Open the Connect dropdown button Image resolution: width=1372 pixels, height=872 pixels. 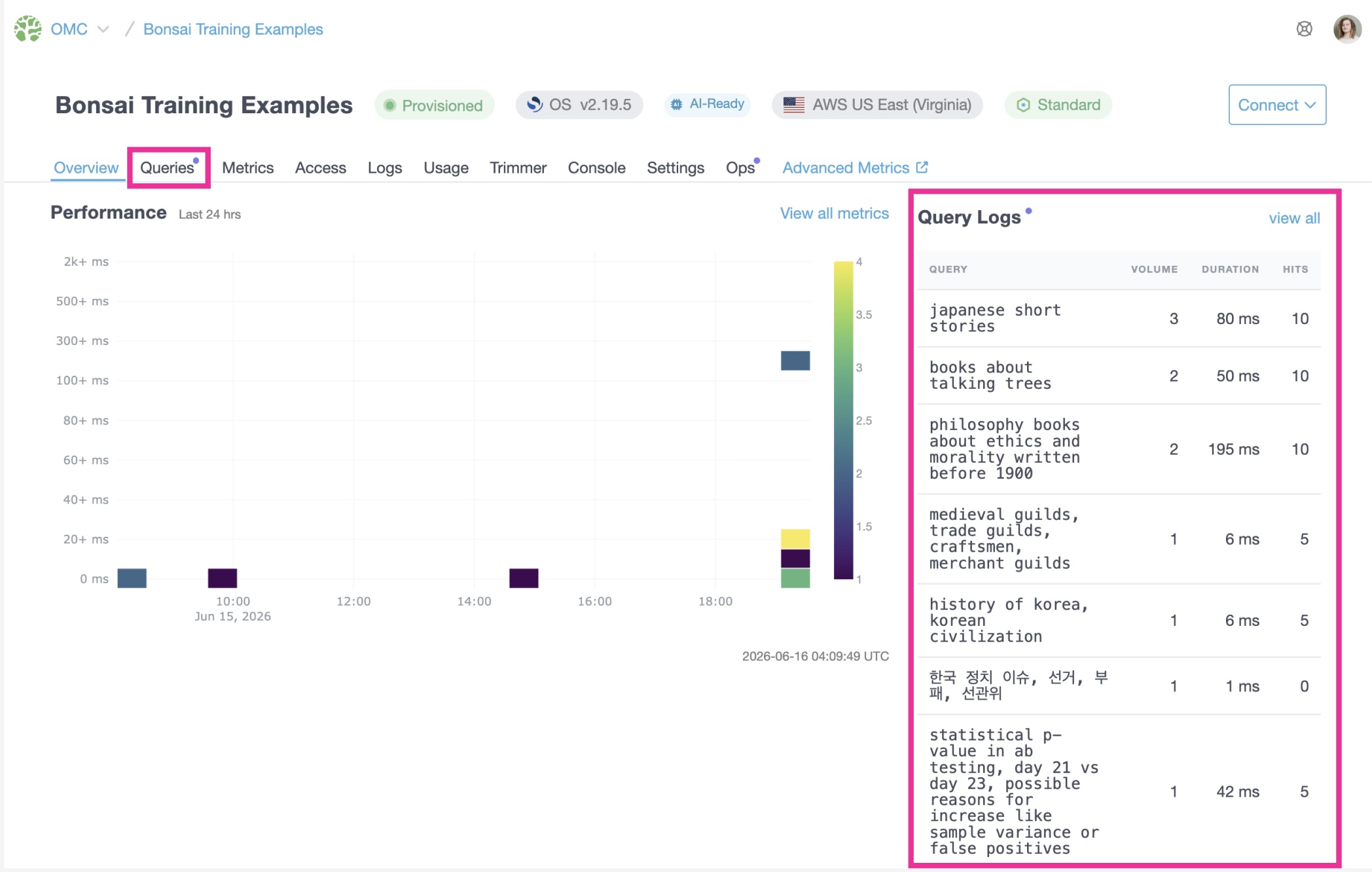1277,105
